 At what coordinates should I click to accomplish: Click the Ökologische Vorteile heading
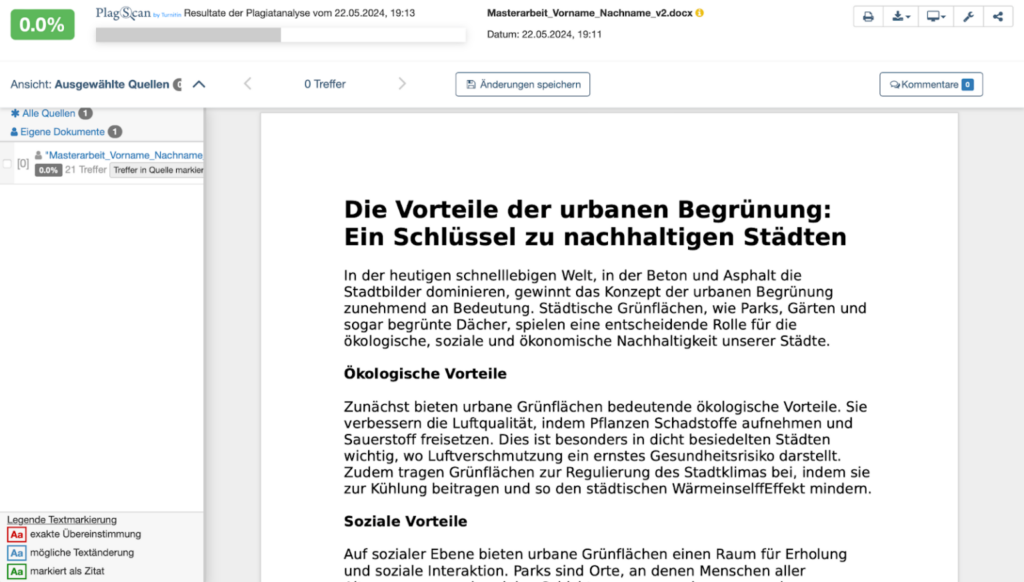pyautogui.click(x=425, y=374)
